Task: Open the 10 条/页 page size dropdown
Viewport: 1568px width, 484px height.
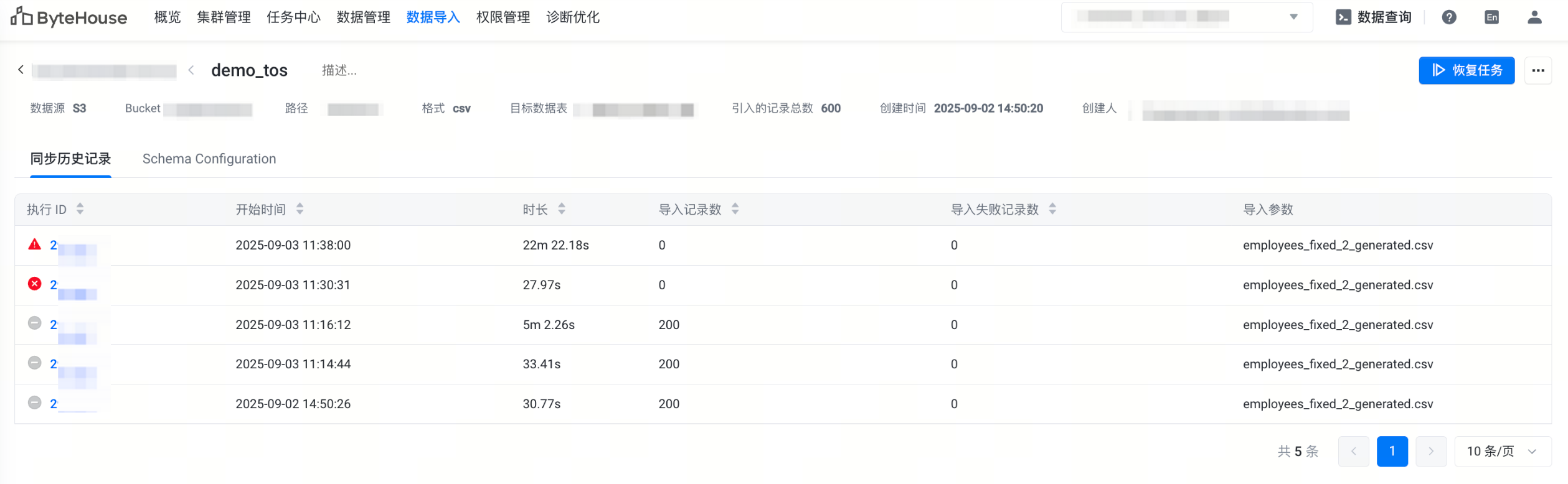Action: point(1502,451)
